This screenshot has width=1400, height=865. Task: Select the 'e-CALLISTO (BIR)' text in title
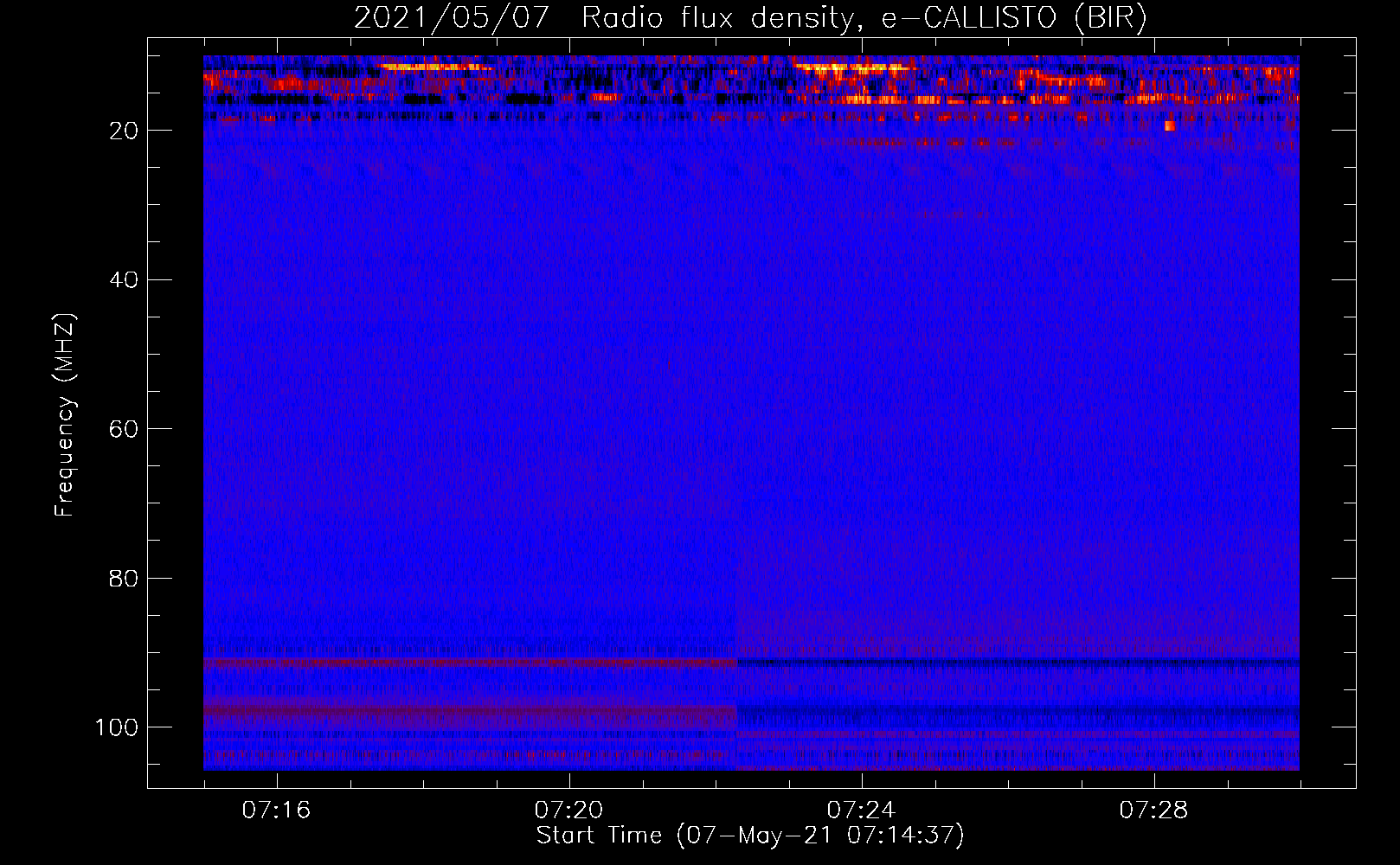point(1014,18)
